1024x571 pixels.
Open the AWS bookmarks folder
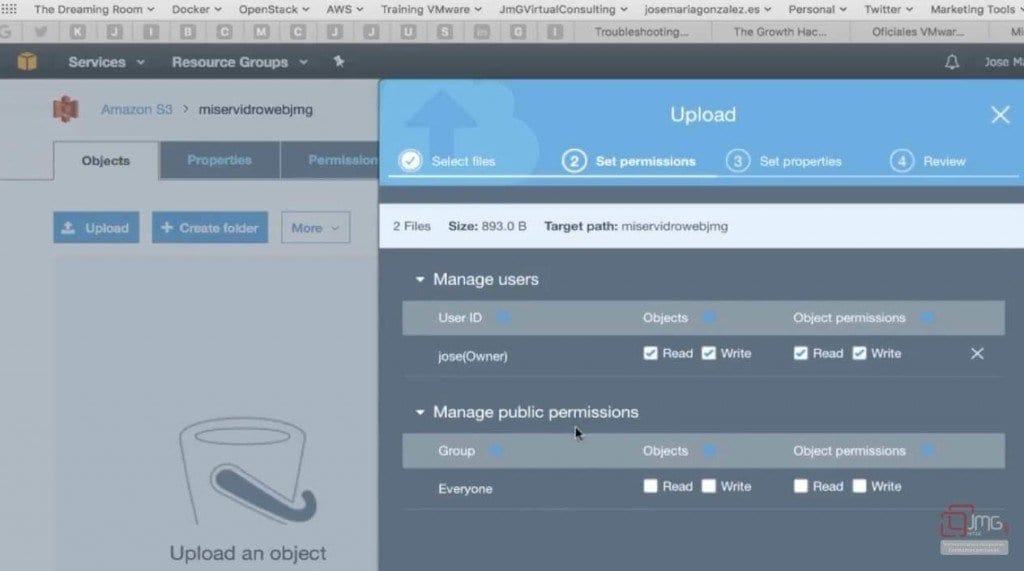coord(345,9)
